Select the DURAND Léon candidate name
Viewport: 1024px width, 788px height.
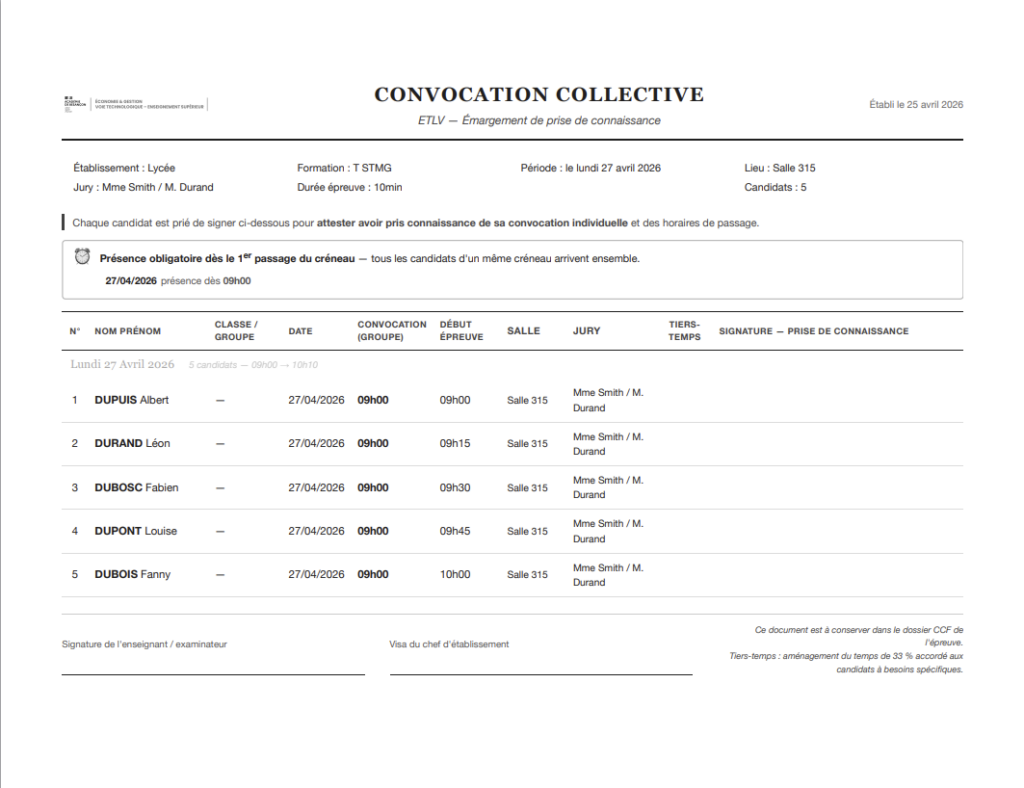(132, 443)
